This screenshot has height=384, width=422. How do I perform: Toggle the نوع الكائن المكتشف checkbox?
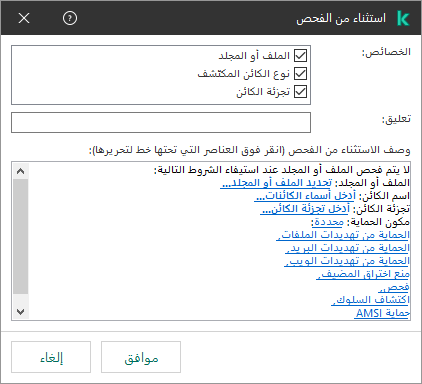(300, 74)
